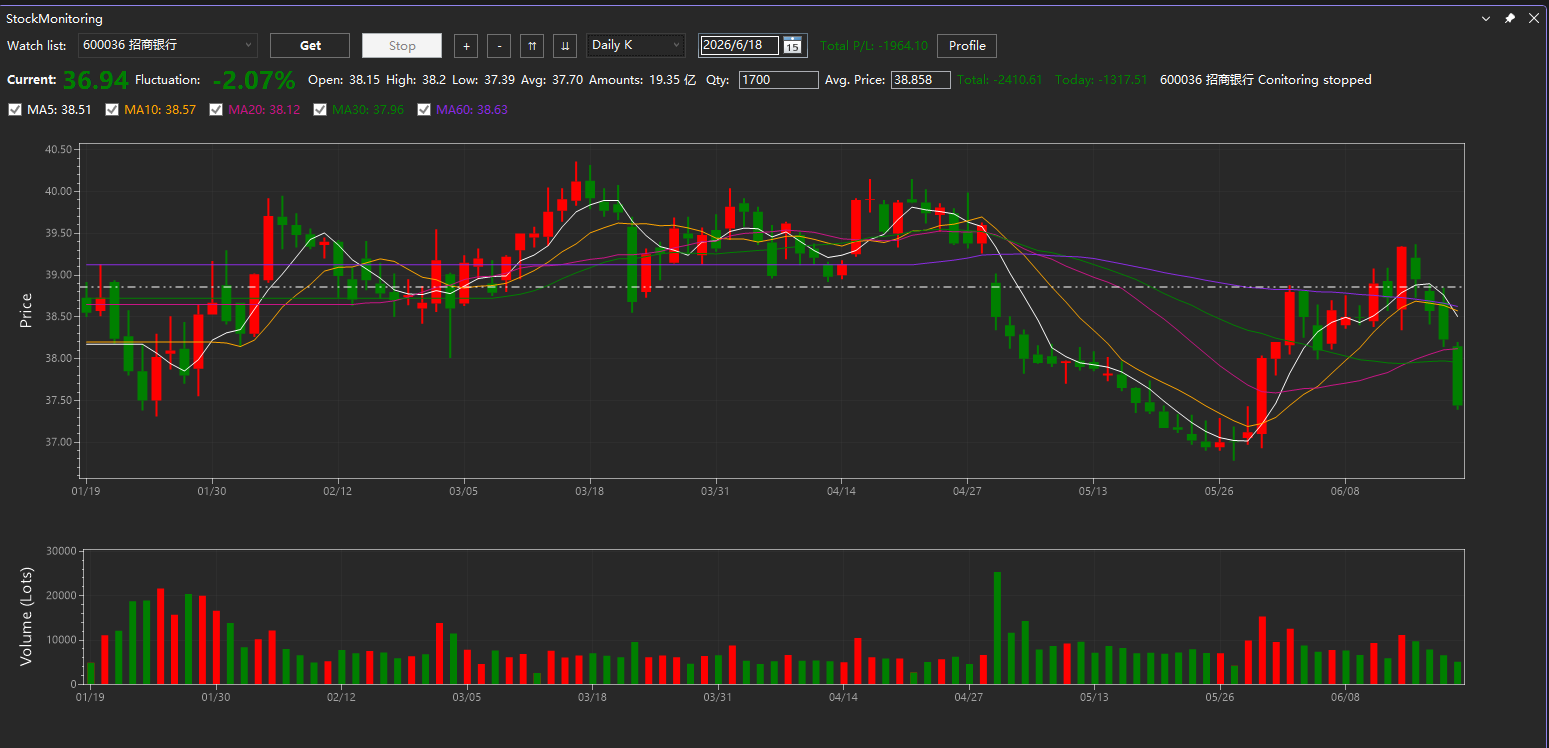
Task: Click the Price axis title
Action: point(27,310)
